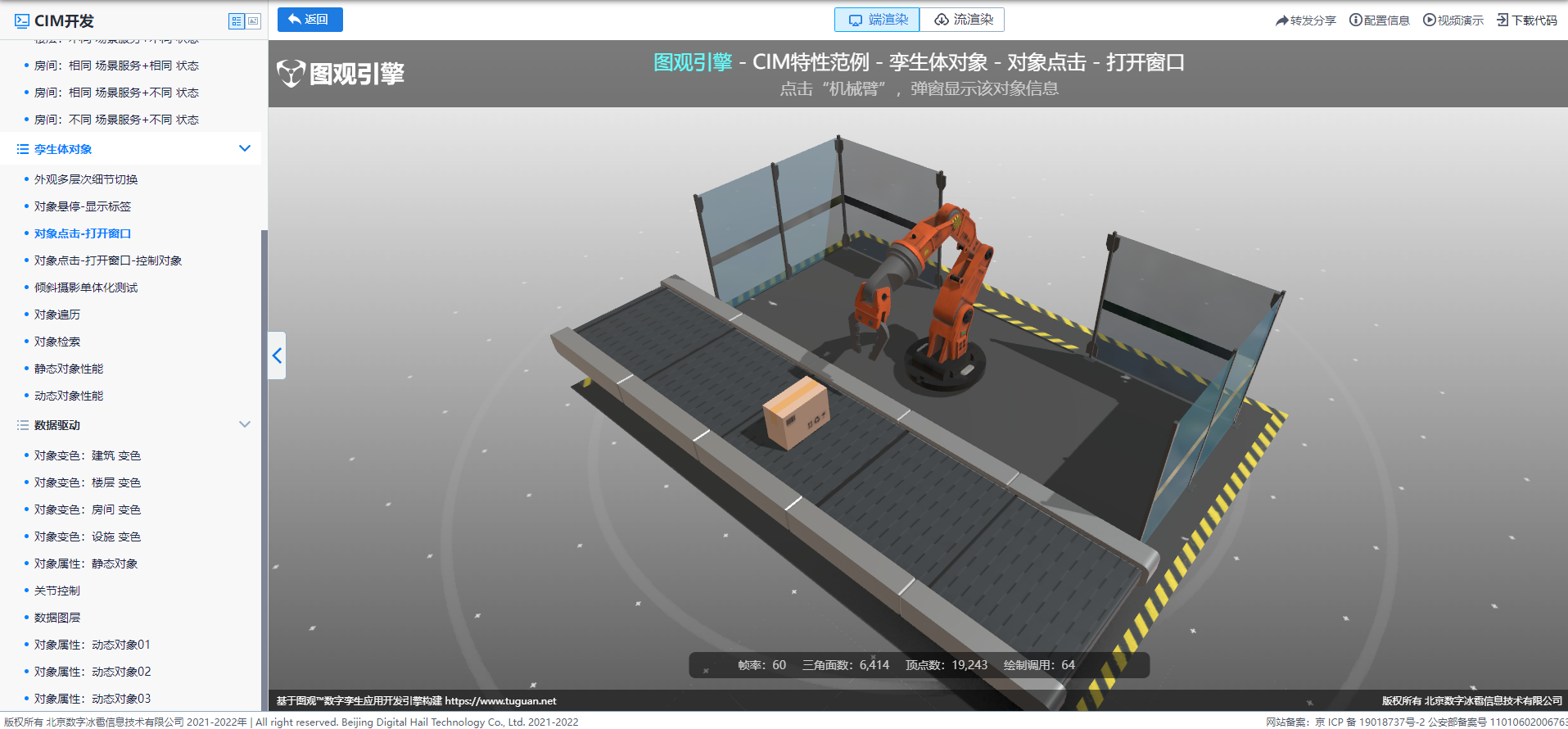Select the 关节控制 menu entry
Viewport: 1568px width, 729px height.
(57, 591)
